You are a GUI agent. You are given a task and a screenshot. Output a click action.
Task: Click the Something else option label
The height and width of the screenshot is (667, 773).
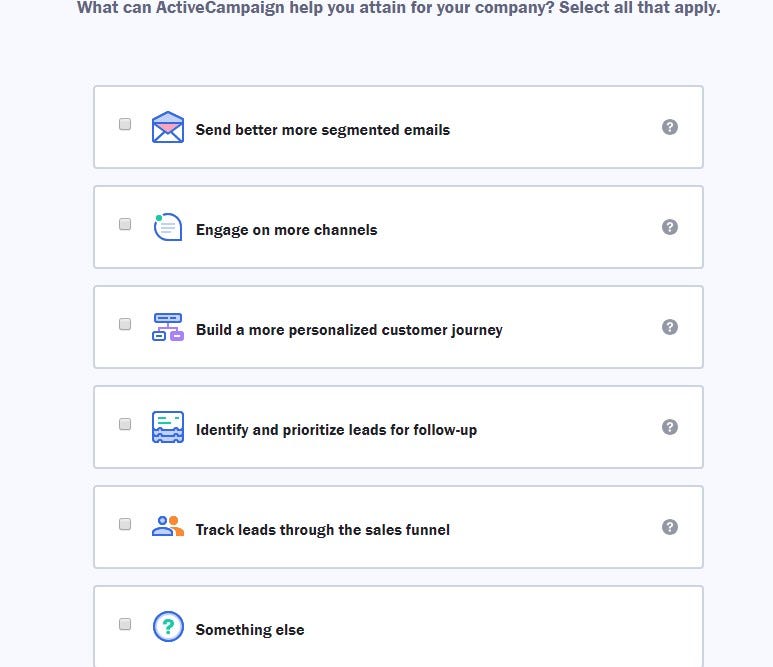click(x=250, y=630)
